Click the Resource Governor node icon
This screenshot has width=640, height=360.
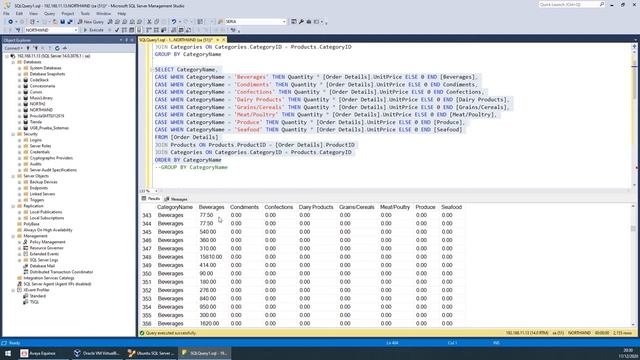tap(26, 248)
